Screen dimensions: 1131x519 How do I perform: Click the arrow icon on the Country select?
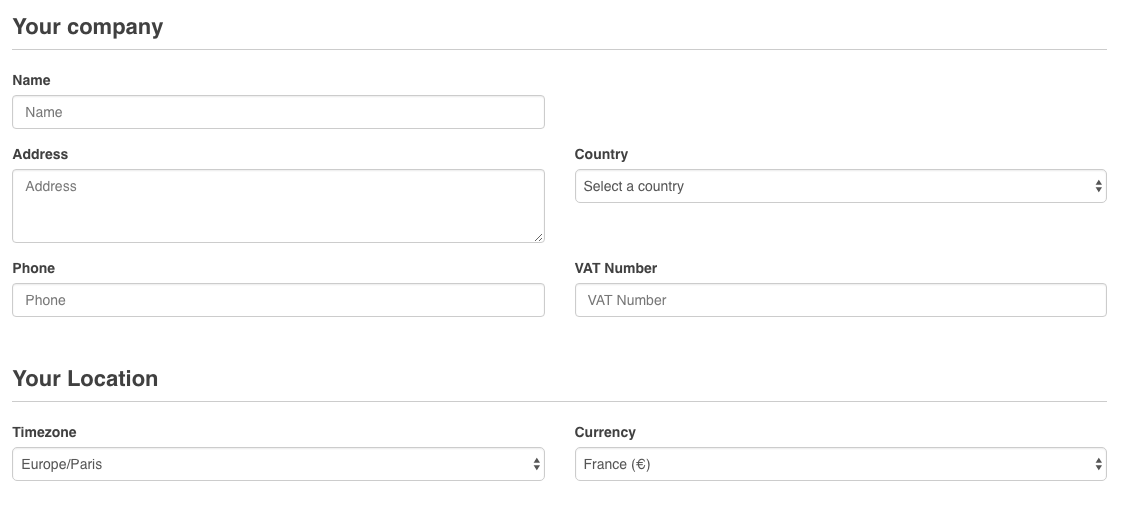click(x=1098, y=186)
